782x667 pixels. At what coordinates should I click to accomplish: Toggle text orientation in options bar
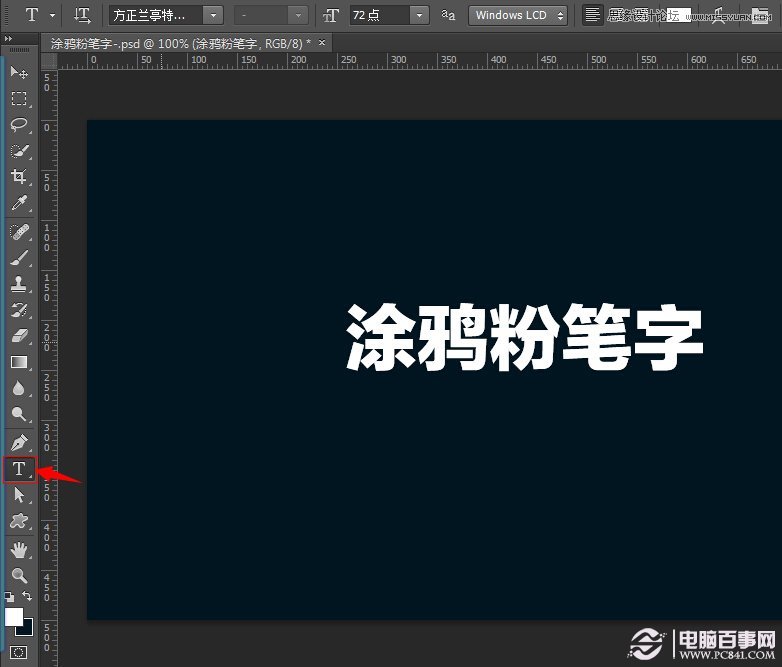(83, 15)
